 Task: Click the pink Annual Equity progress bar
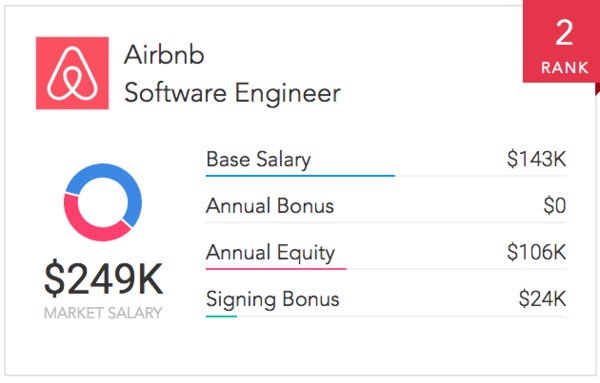(x=276, y=269)
